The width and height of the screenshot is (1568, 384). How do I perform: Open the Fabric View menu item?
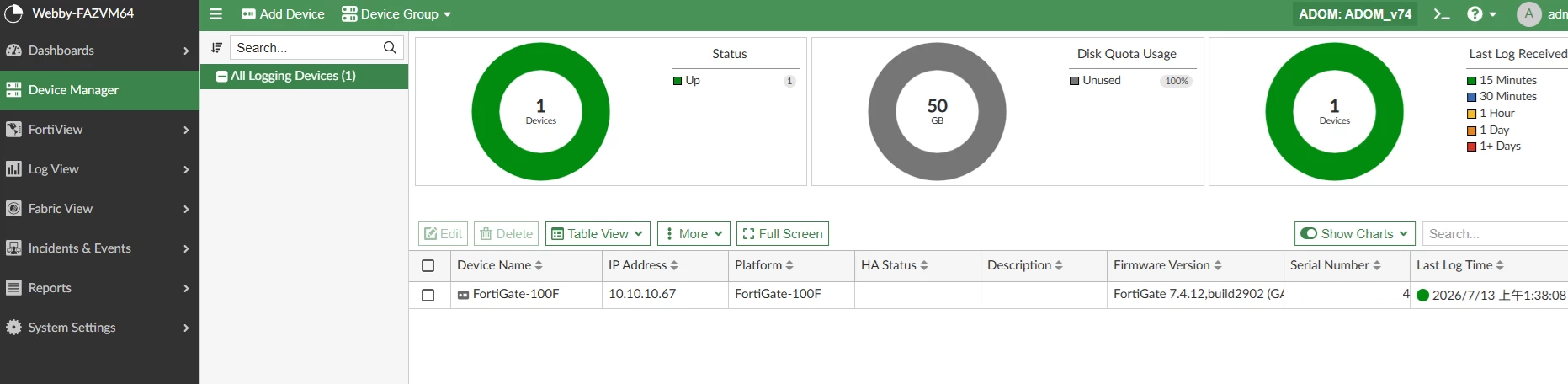click(99, 209)
